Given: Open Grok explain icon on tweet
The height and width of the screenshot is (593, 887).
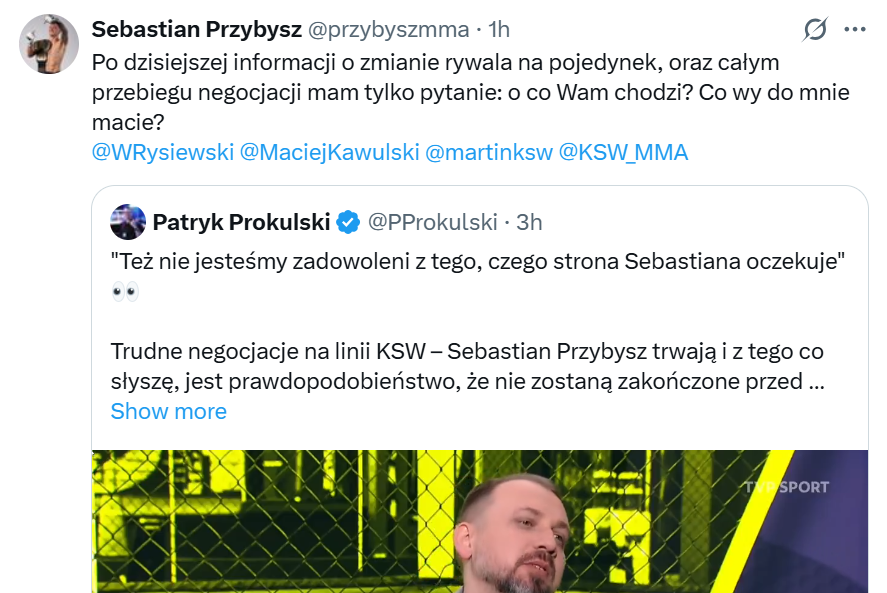Looking at the screenshot, I should pos(815,30).
